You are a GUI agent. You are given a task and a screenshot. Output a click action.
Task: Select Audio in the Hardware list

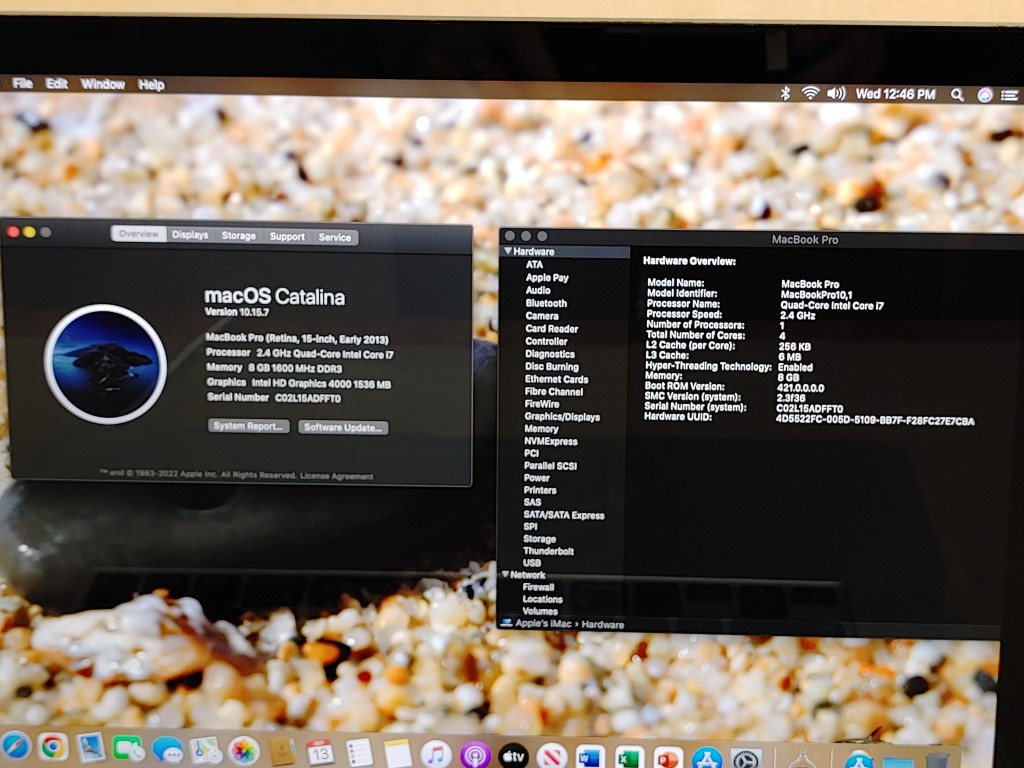point(538,290)
